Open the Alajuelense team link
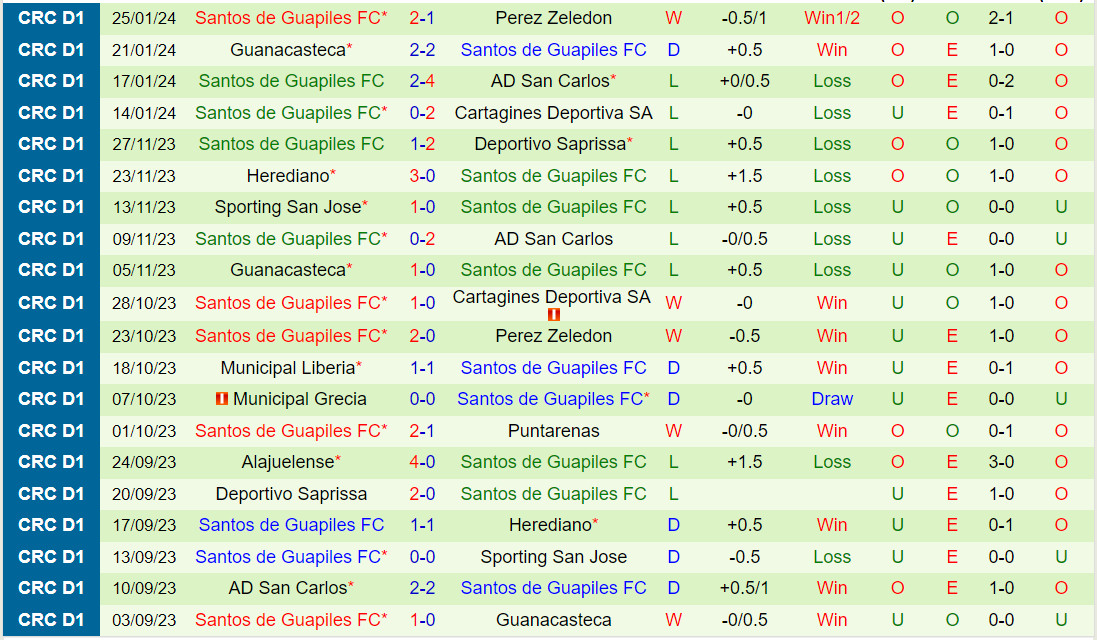This screenshot has width=1097, height=640. (288, 462)
